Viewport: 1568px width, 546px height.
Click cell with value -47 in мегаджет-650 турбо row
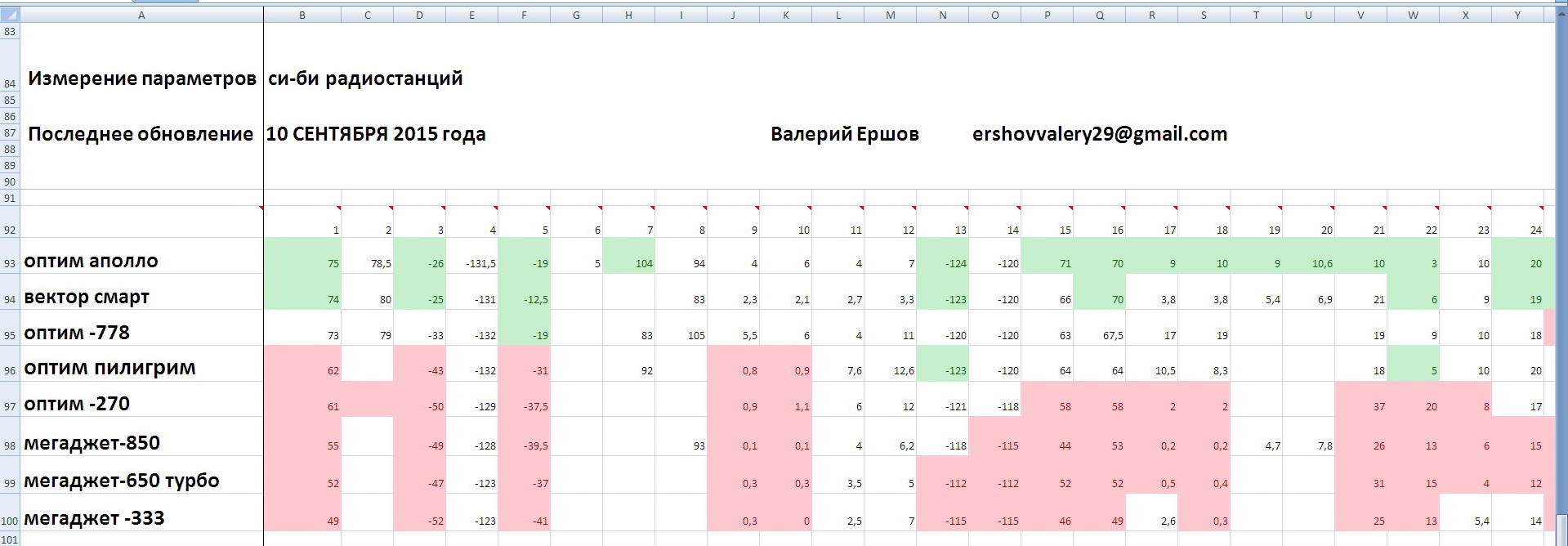pos(419,476)
